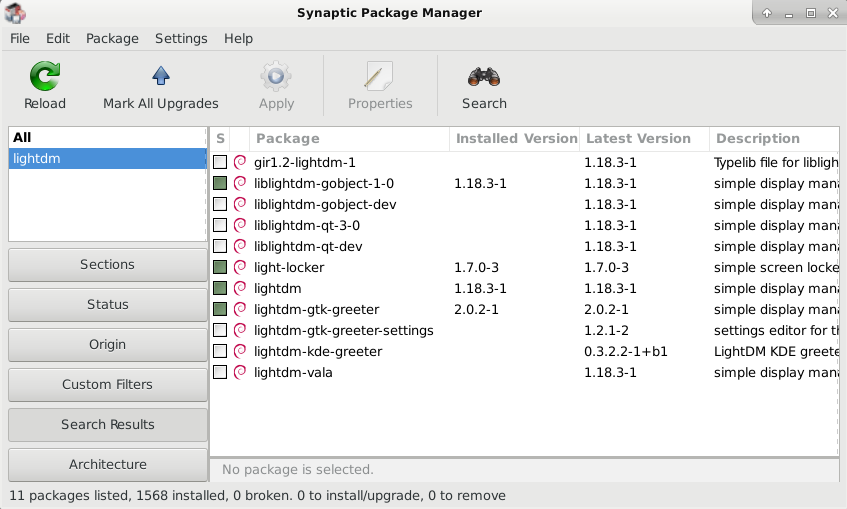Click Debian swirl icon for lightdm-kde-greeter
The image size is (847, 509).
coord(240,351)
